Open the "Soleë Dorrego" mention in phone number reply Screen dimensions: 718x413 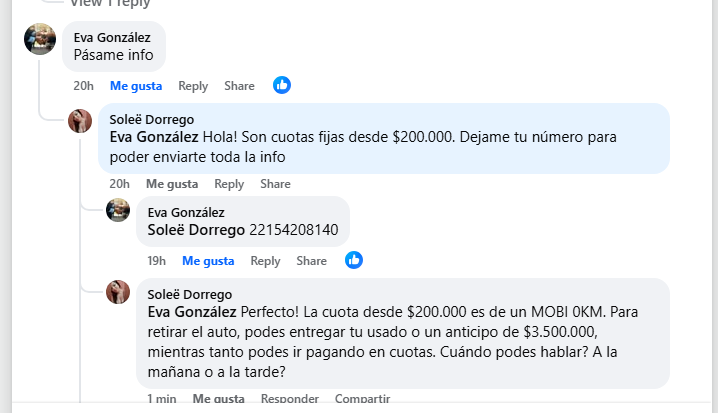pyautogui.click(x=196, y=230)
